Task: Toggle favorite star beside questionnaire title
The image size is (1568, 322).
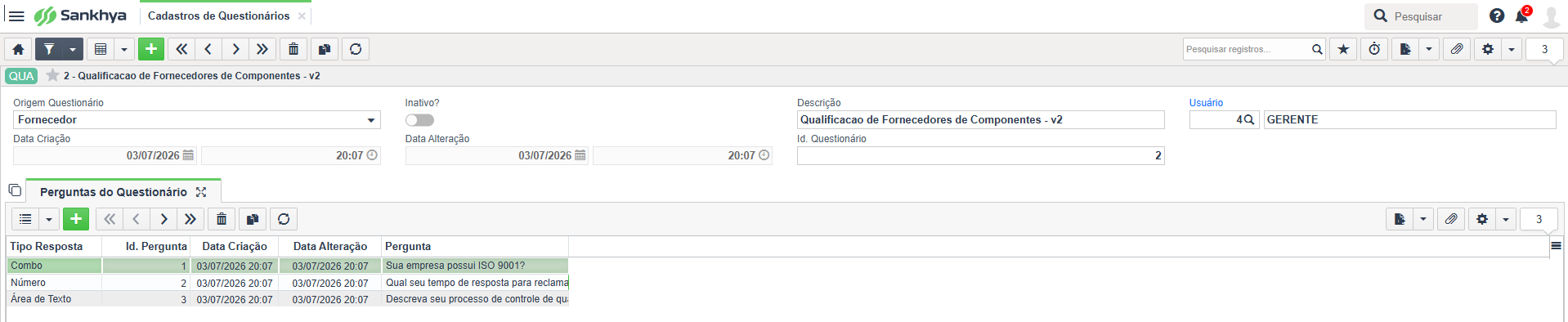Action: coord(52,75)
